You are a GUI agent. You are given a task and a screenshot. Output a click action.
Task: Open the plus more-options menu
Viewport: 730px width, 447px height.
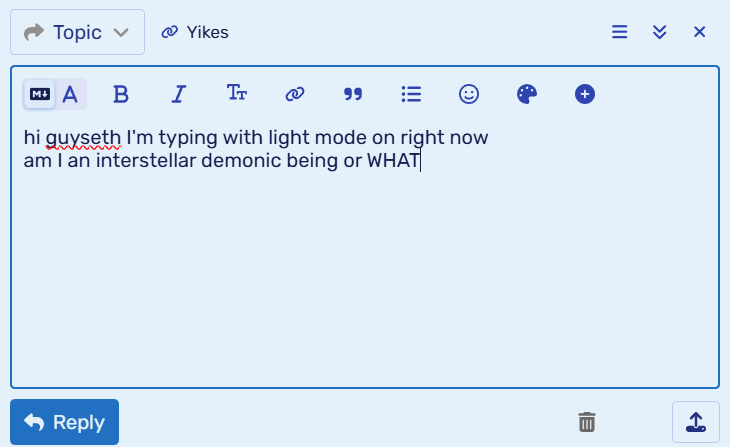585,94
